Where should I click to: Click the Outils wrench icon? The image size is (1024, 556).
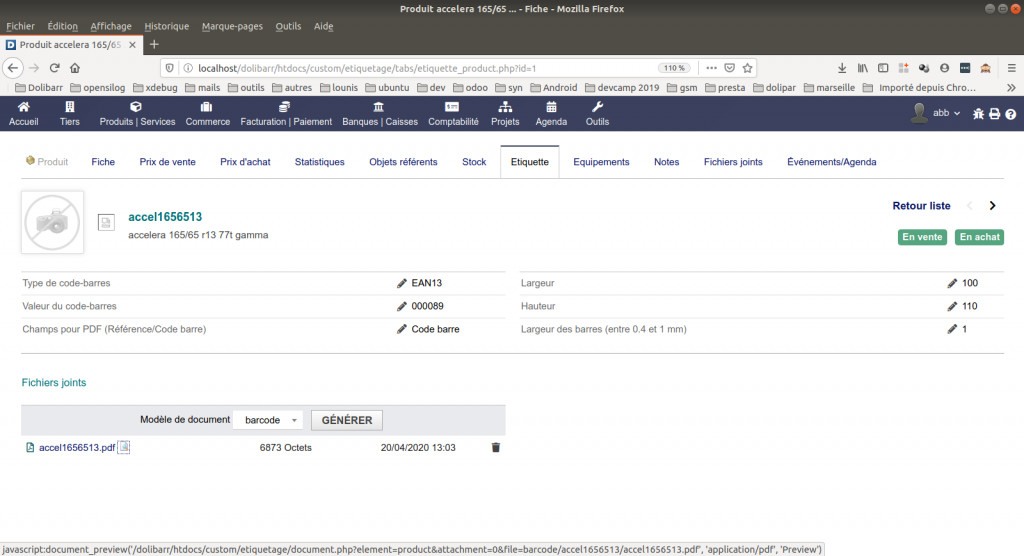[597, 107]
